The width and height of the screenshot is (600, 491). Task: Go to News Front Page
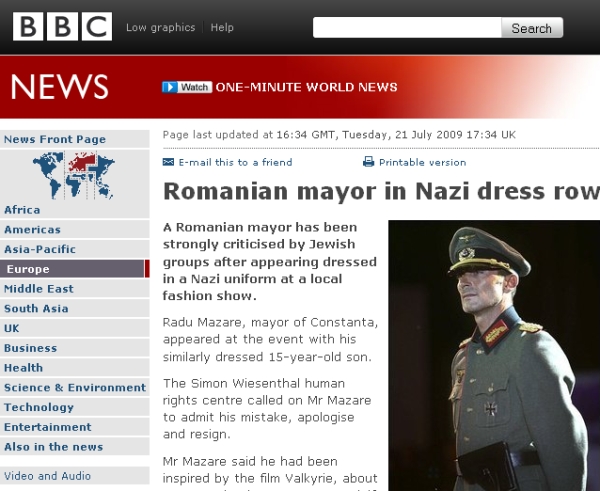[x=55, y=139]
